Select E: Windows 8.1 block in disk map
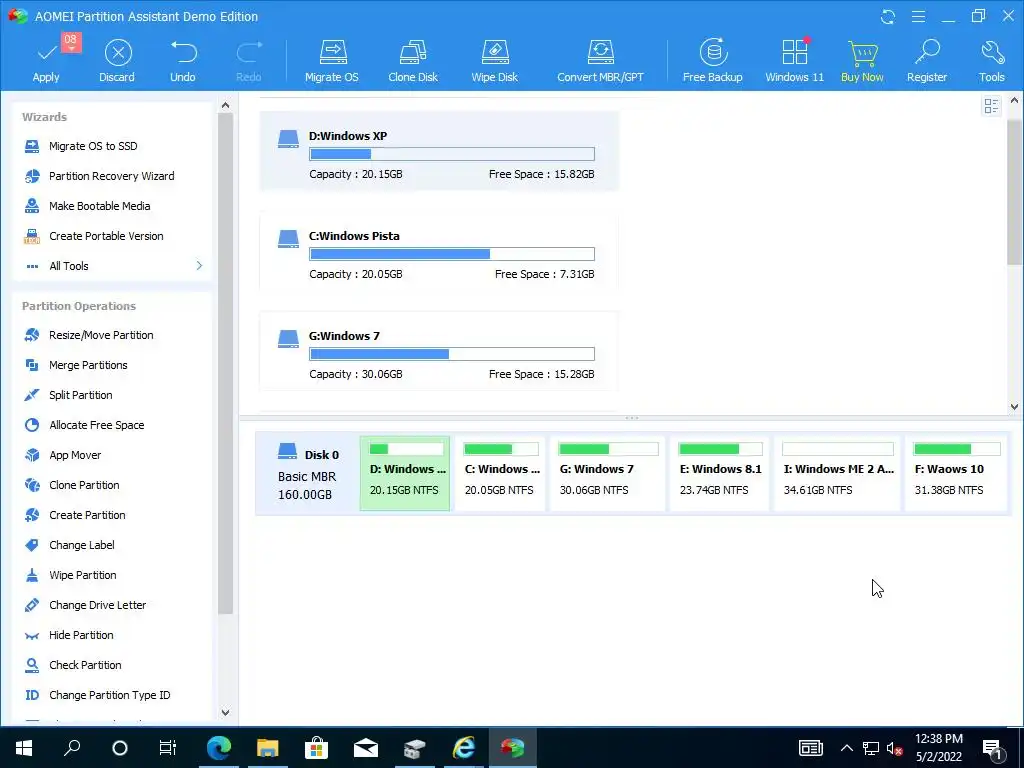 [x=720, y=473]
